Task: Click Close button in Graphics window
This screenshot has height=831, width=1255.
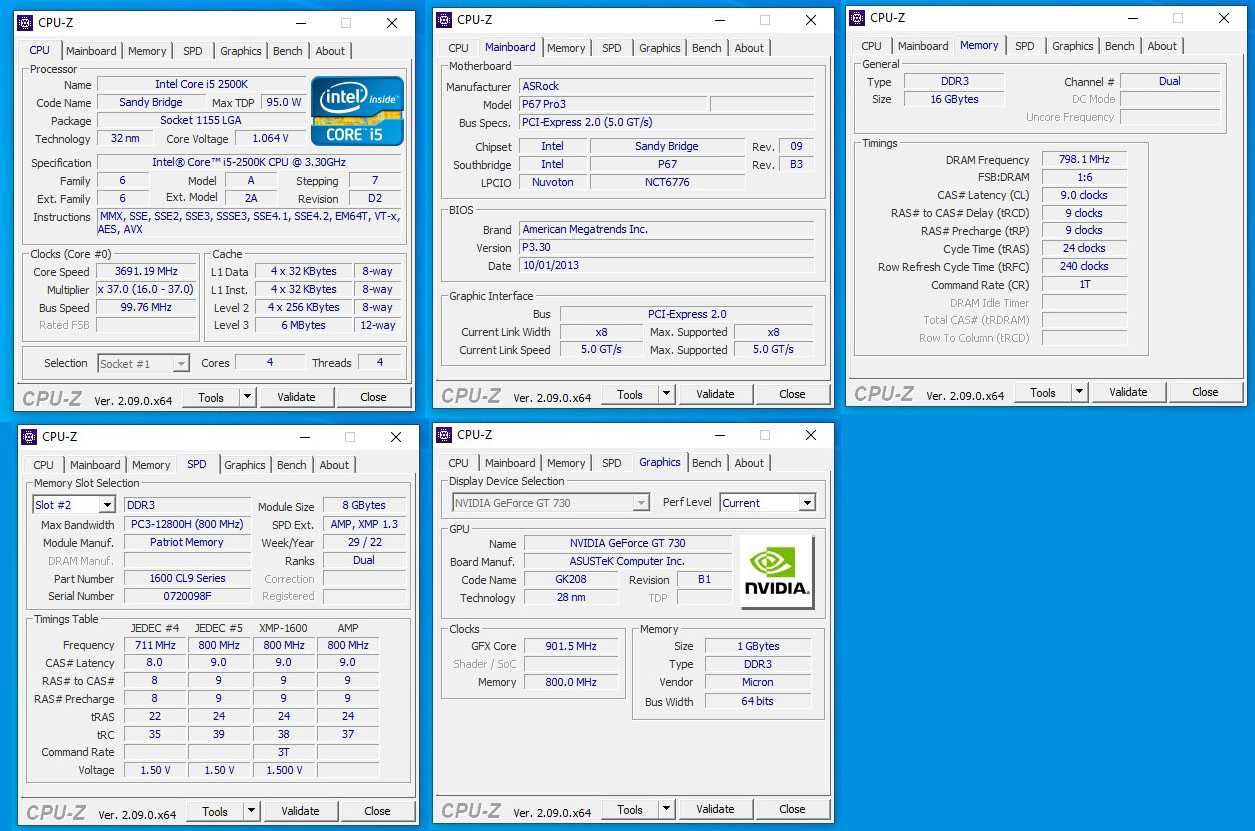Action: tap(792, 809)
